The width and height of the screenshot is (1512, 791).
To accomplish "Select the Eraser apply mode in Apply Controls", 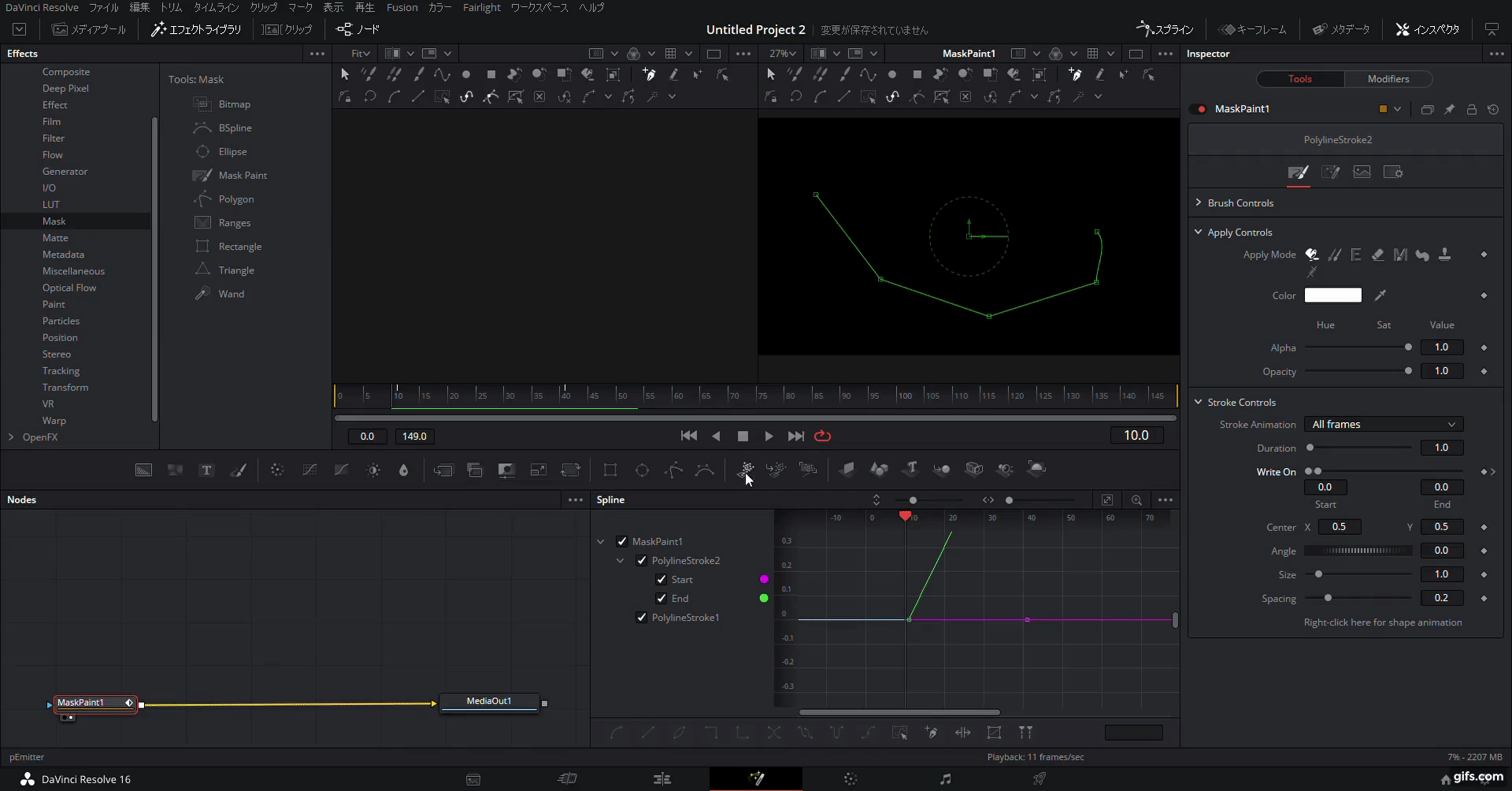I will [1378, 254].
